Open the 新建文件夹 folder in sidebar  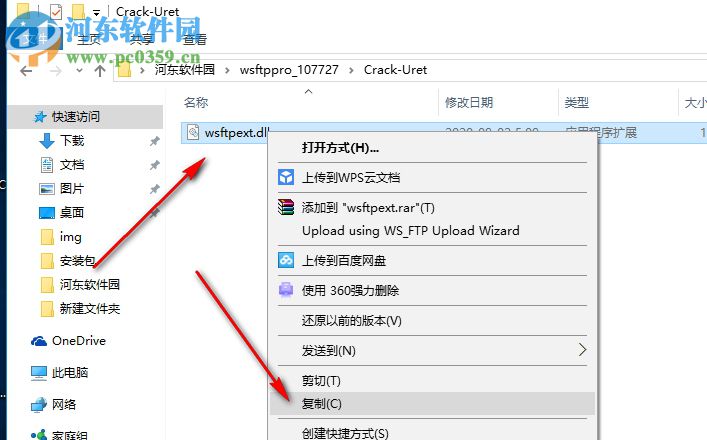[89, 308]
